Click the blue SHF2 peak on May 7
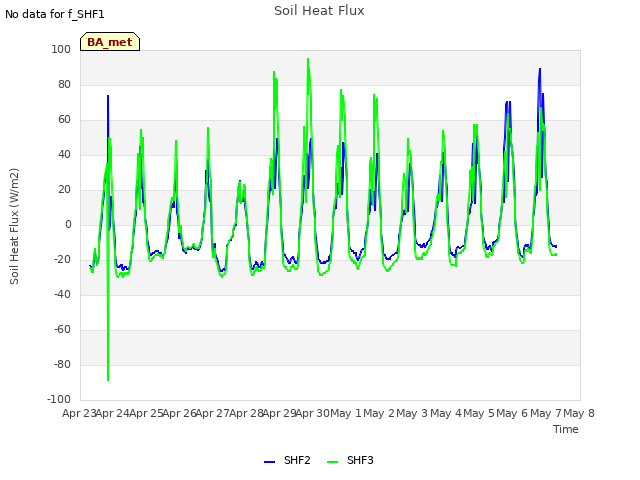The image size is (640, 480). 540,69
